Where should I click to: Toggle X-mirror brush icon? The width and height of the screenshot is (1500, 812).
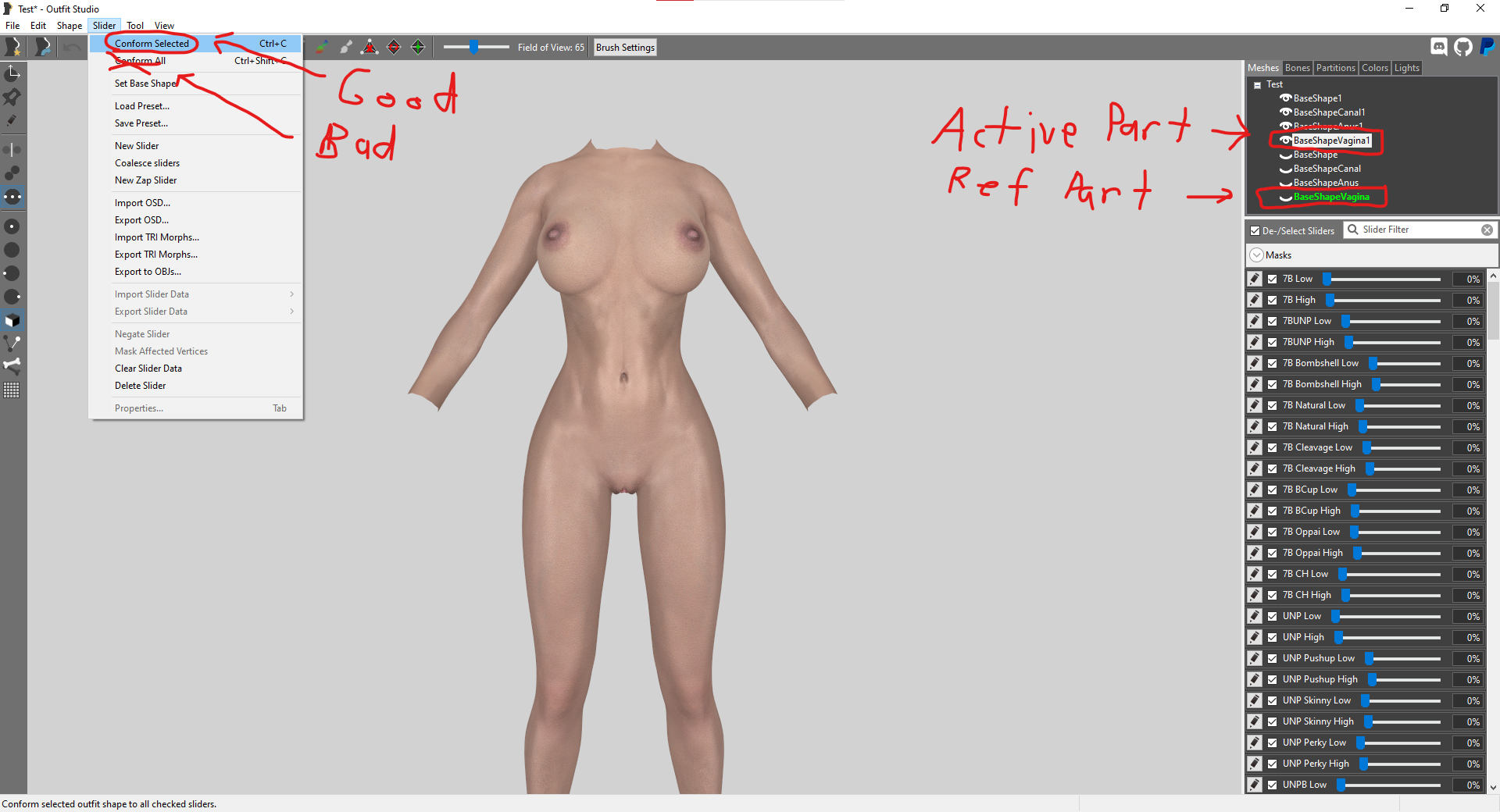click(x=12, y=149)
